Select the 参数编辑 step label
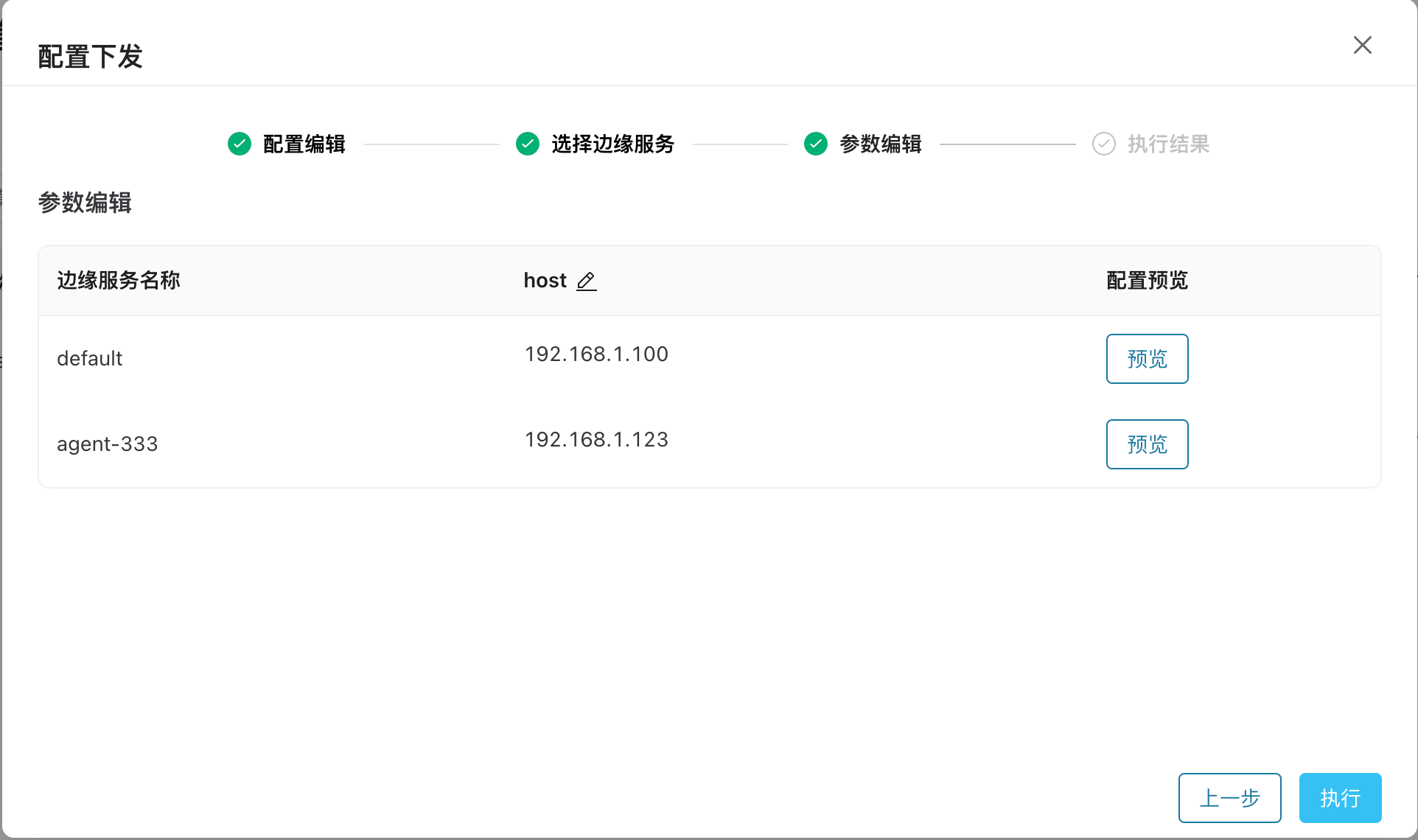The width and height of the screenshot is (1418, 840). [x=881, y=144]
